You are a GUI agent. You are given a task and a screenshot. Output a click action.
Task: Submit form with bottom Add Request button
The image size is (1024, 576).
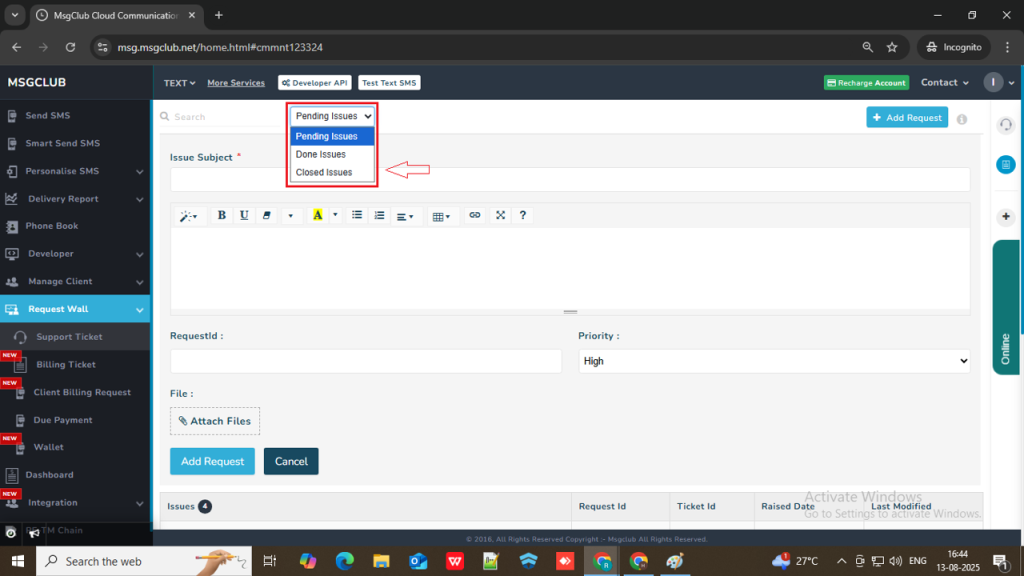click(x=212, y=461)
